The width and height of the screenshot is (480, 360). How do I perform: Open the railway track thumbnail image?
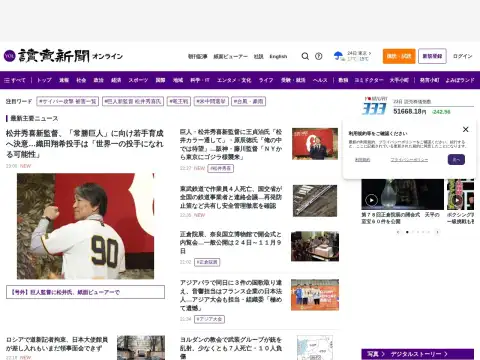pyautogui.click(x=315, y=201)
